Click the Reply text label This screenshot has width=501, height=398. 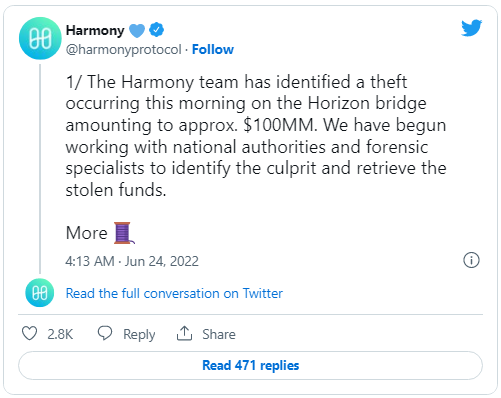click(139, 334)
